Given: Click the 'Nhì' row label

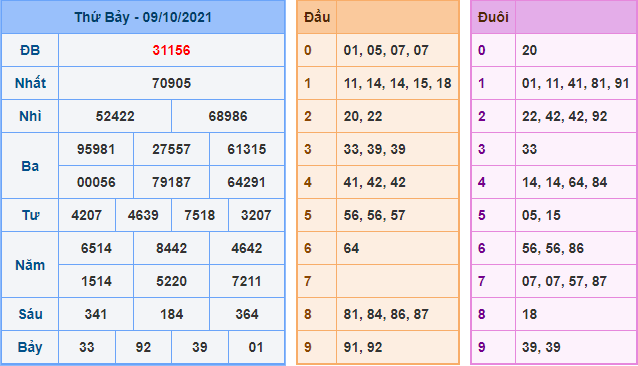Looking at the screenshot, I should coord(30,116).
